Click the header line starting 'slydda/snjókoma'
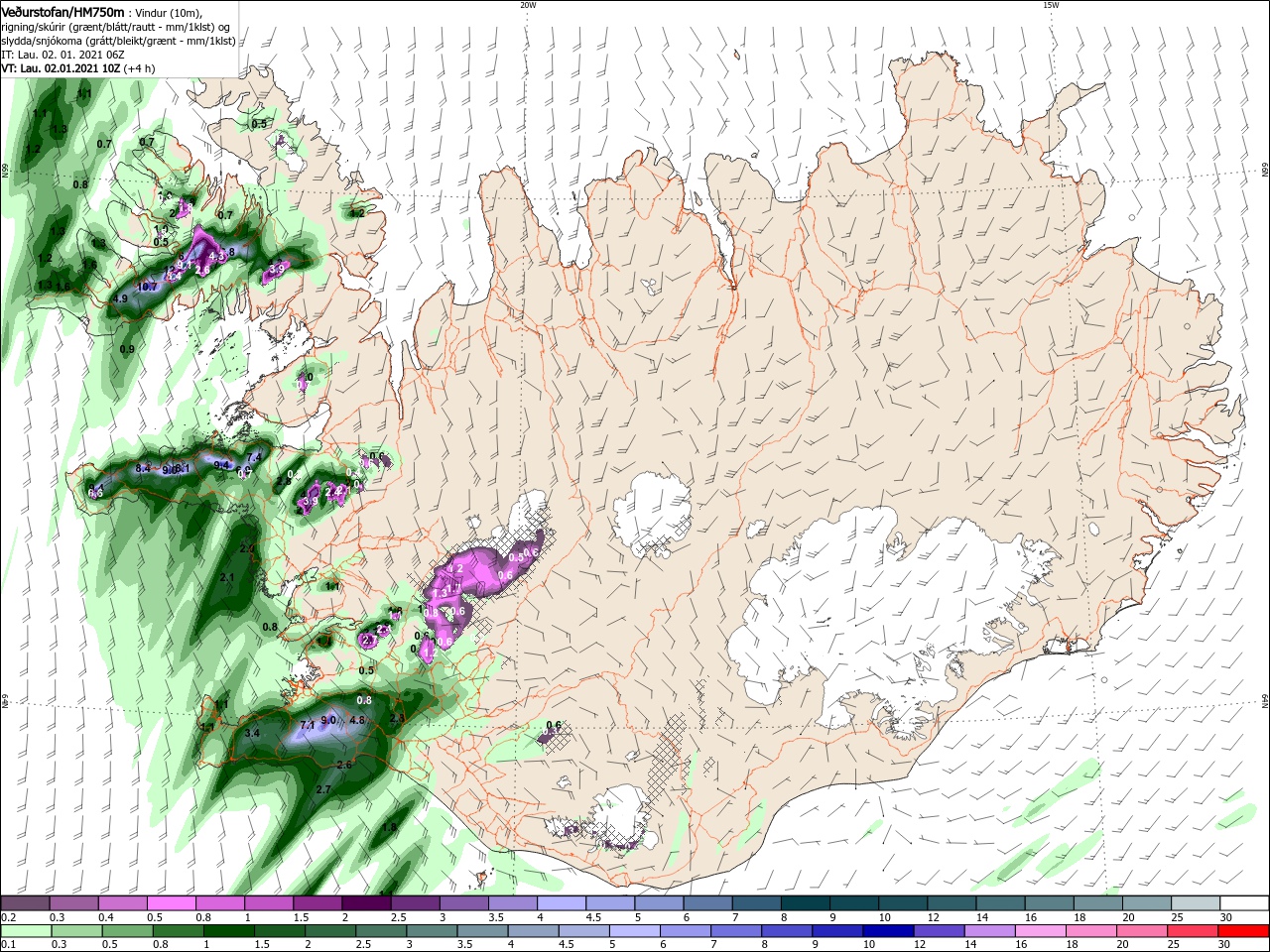 [118, 40]
